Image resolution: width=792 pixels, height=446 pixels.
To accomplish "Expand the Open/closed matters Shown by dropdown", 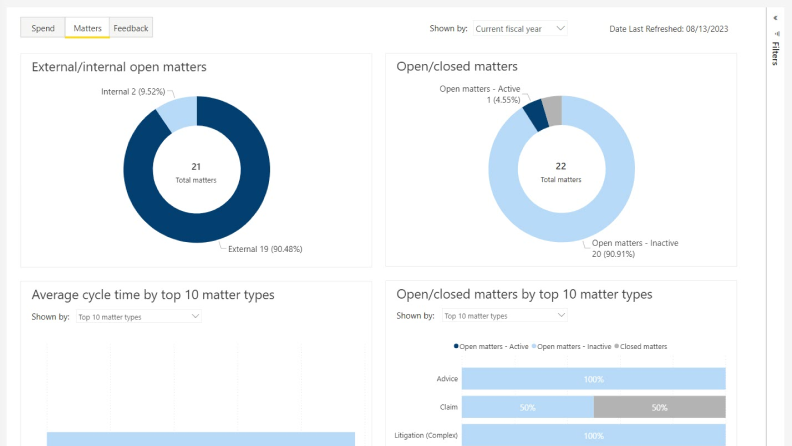I will (504, 316).
